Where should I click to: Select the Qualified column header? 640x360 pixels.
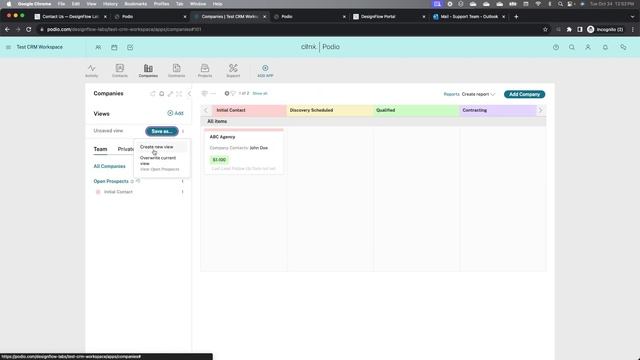tap(416, 110)
